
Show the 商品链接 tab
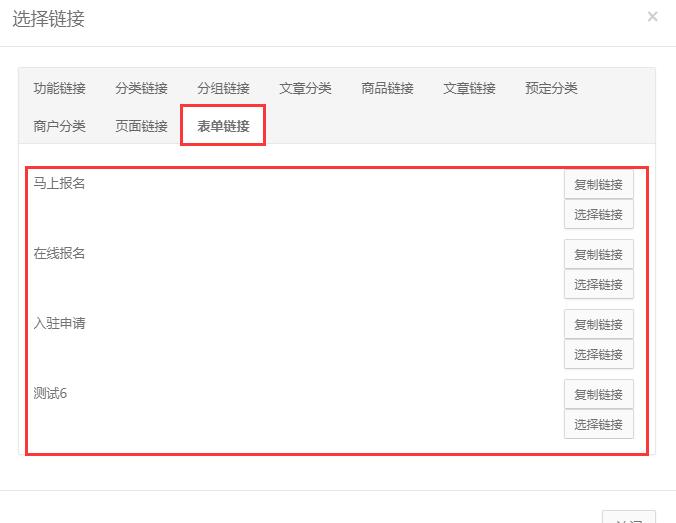[387, 88]
